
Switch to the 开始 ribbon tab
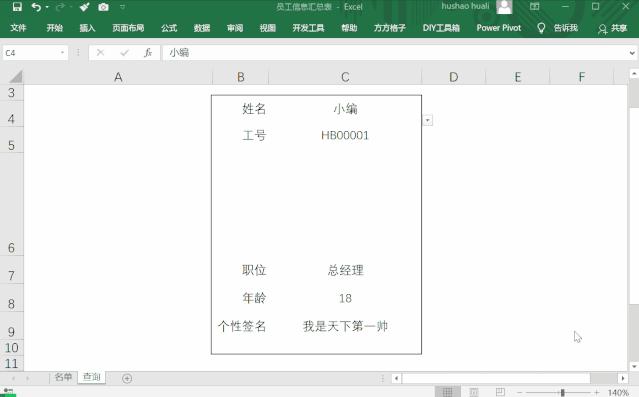pyautogui.click(x=54, y=28)
